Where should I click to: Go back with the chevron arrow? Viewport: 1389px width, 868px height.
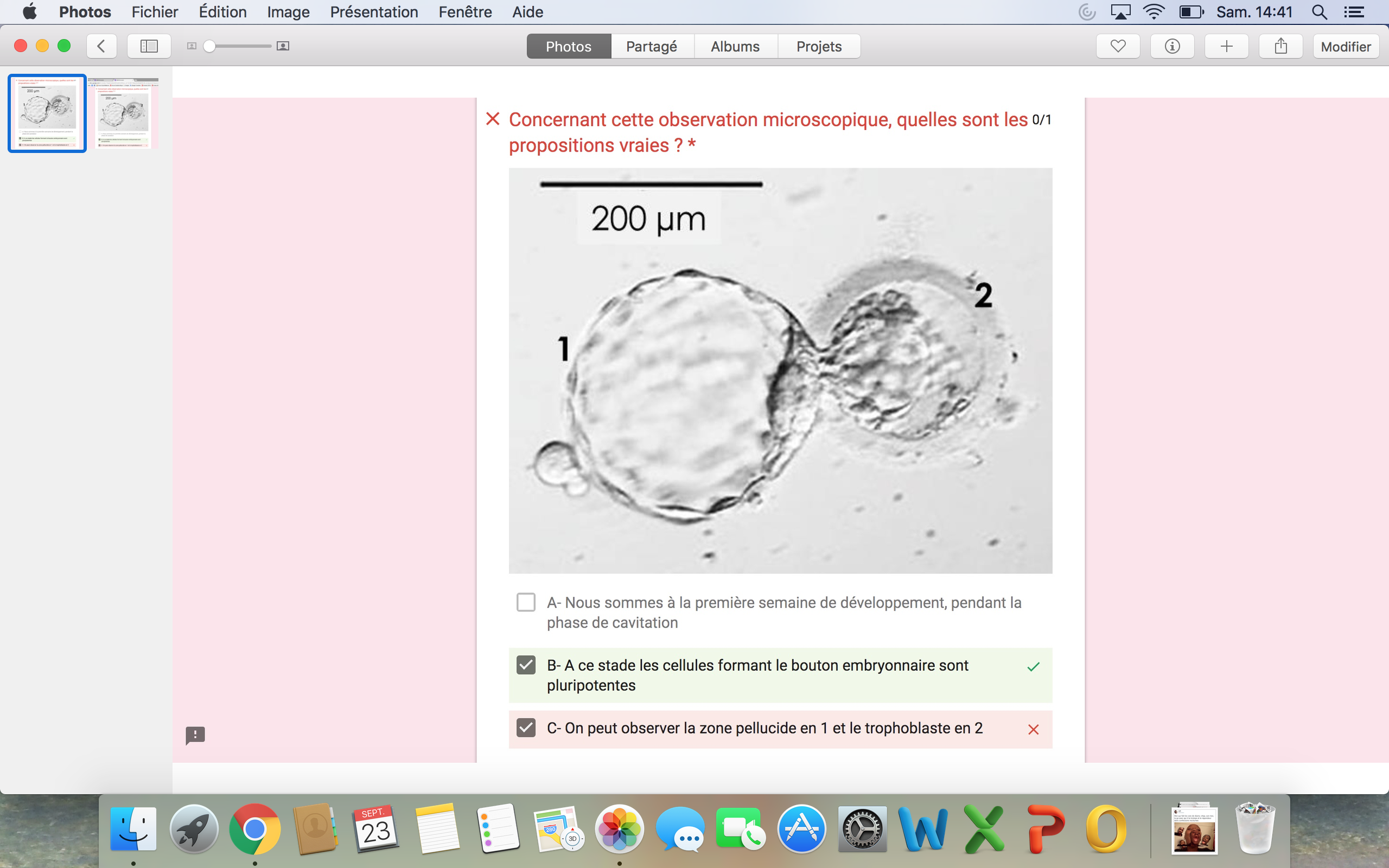click(x=101, y=46)
